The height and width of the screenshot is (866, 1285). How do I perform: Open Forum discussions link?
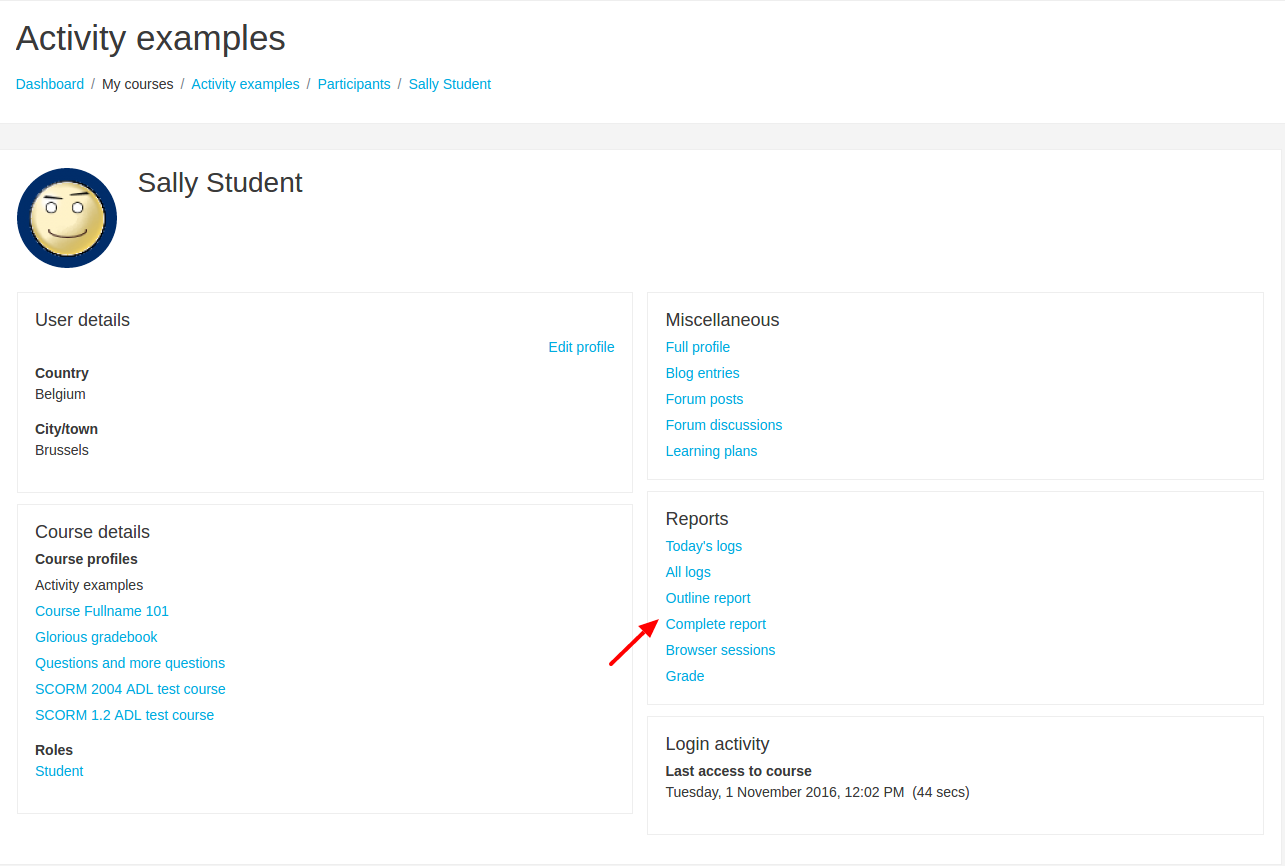tap(724, 425)
